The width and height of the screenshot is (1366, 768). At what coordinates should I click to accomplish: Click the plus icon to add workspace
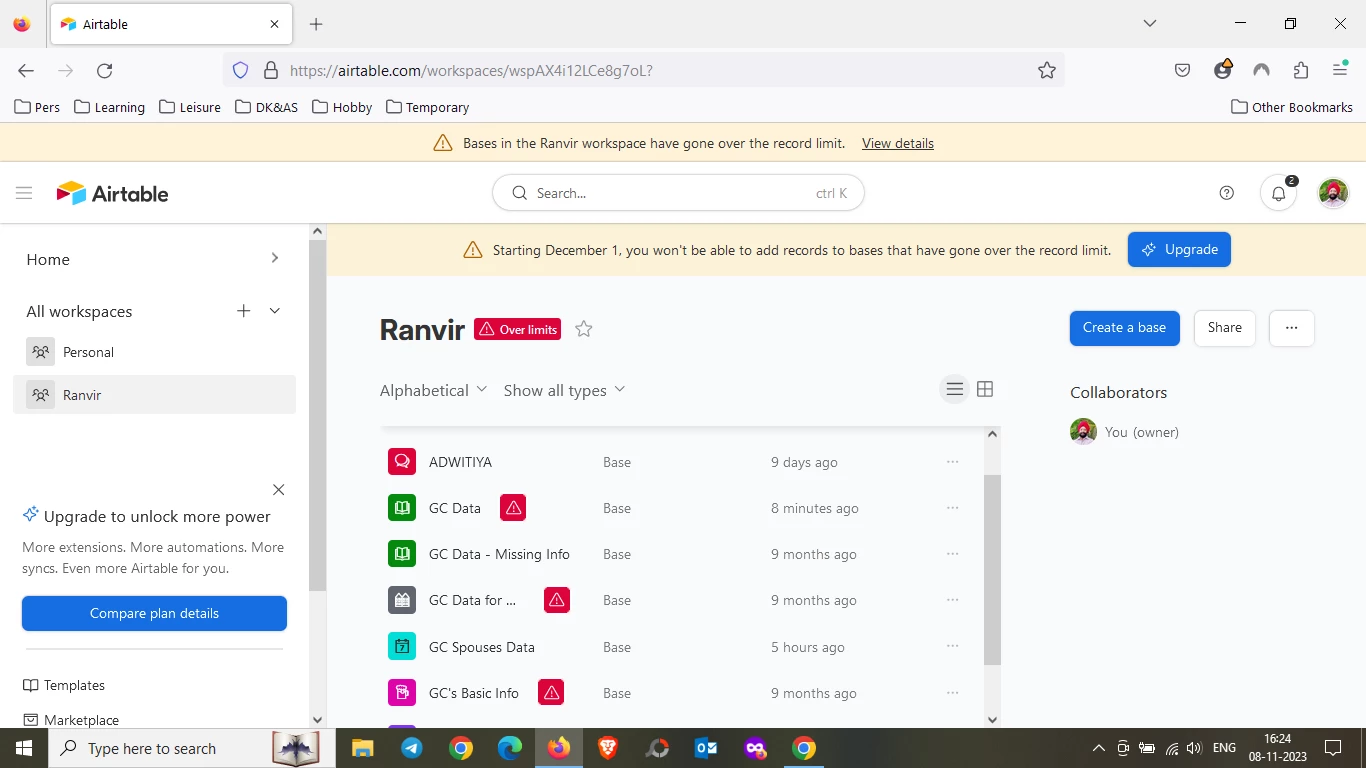[243, 311]
